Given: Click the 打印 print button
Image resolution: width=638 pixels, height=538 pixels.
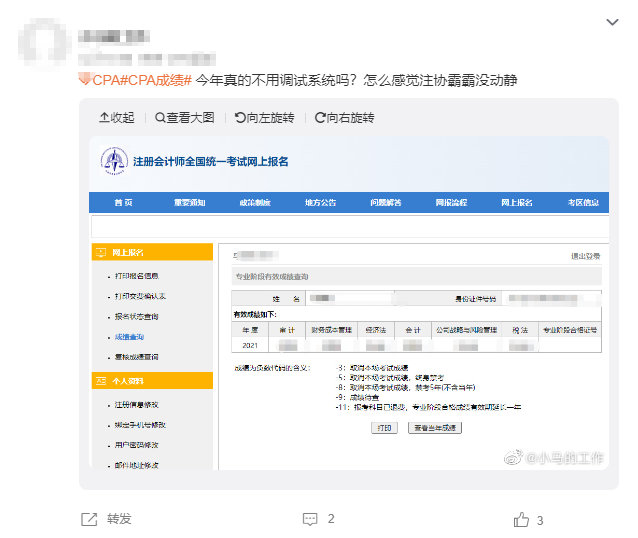Looking at the screenshot, I should 384,428.
